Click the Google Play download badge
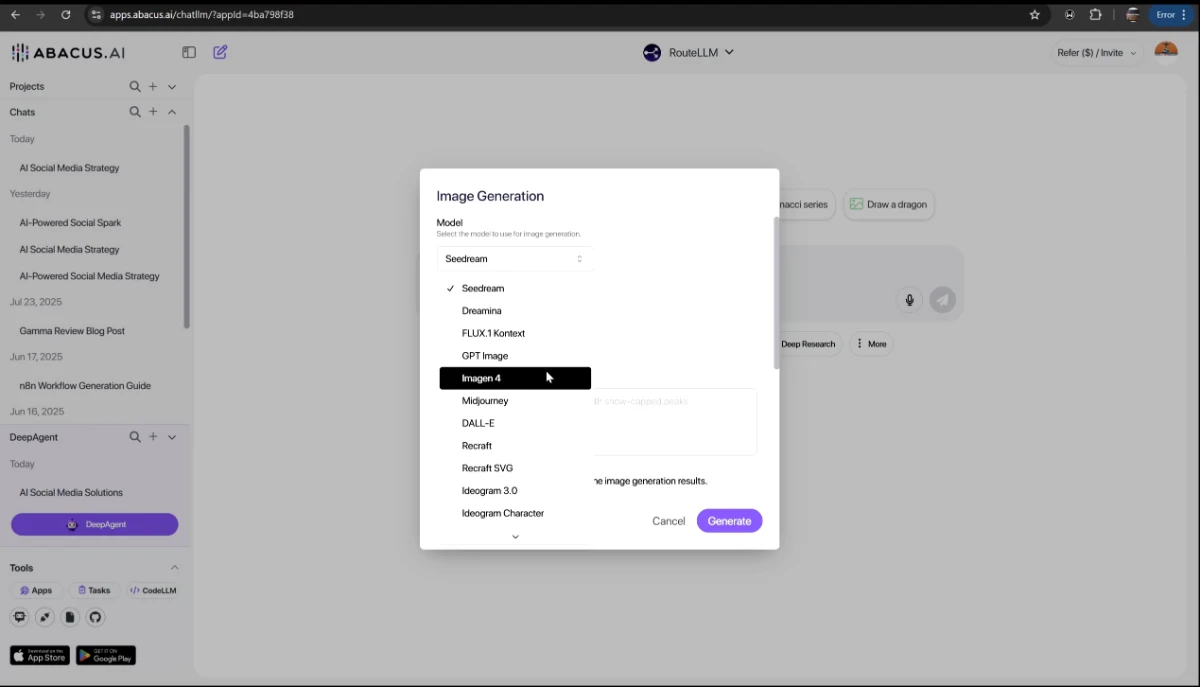The image size is (1200, 687). (106, 656)
